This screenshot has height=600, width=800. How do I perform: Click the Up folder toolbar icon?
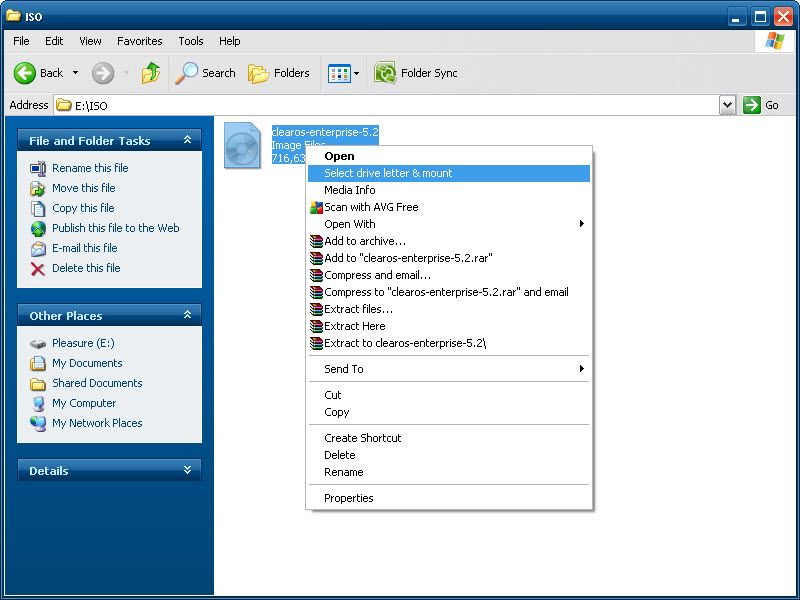[x=151, y=73]
